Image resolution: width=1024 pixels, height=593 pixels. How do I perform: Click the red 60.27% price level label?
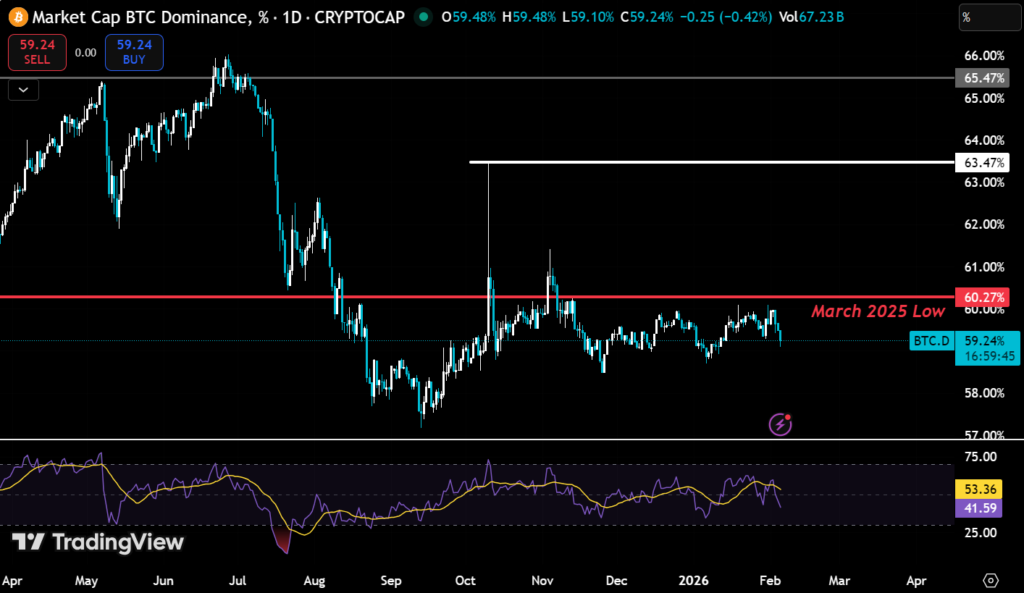[984, 297]
